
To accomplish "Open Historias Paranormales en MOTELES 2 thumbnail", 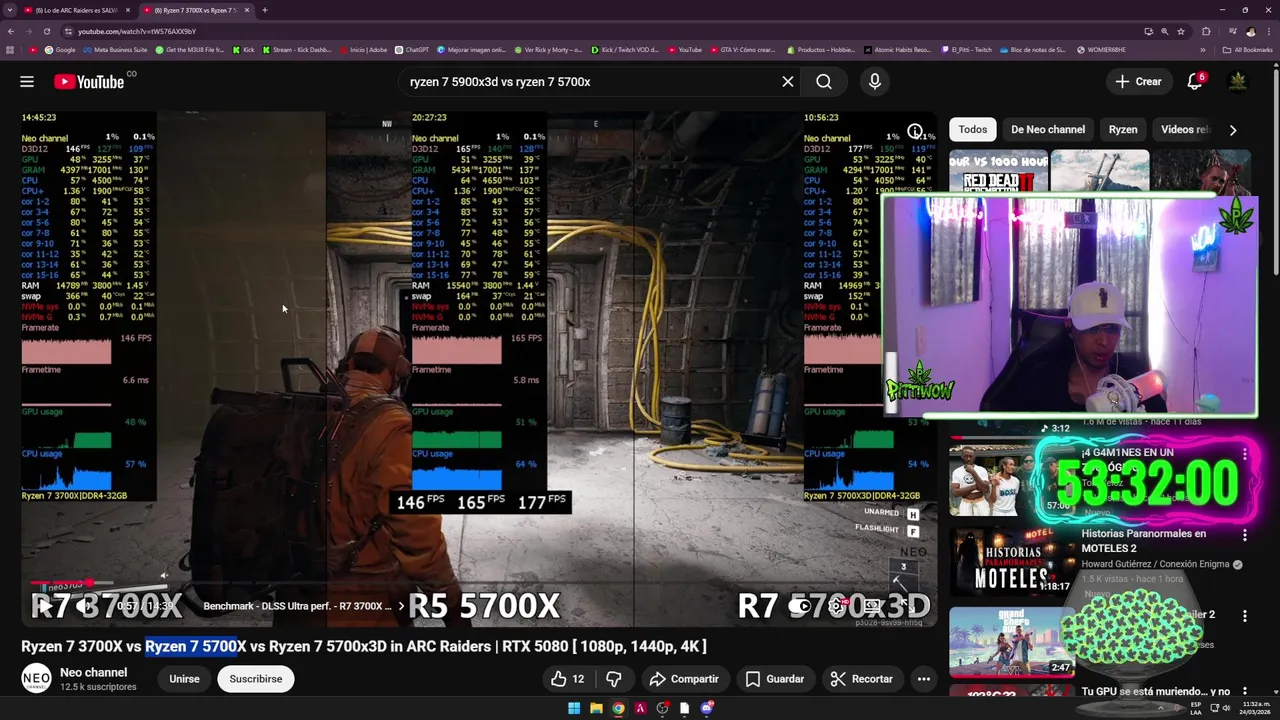I will [x=1011, y=560].
